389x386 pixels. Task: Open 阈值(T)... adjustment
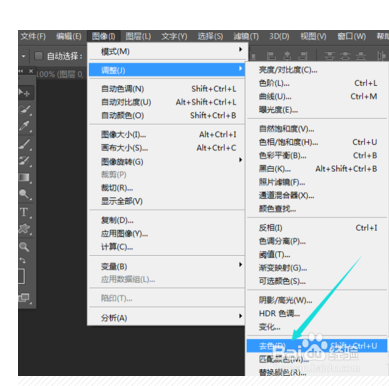[317, 255]
